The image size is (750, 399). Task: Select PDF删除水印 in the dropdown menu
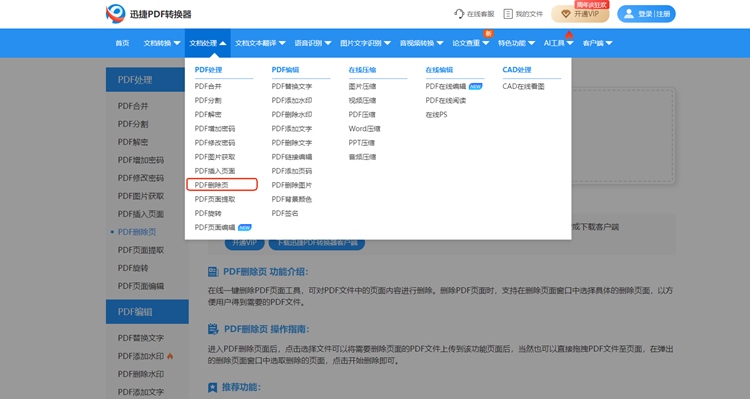coord(292,115)
